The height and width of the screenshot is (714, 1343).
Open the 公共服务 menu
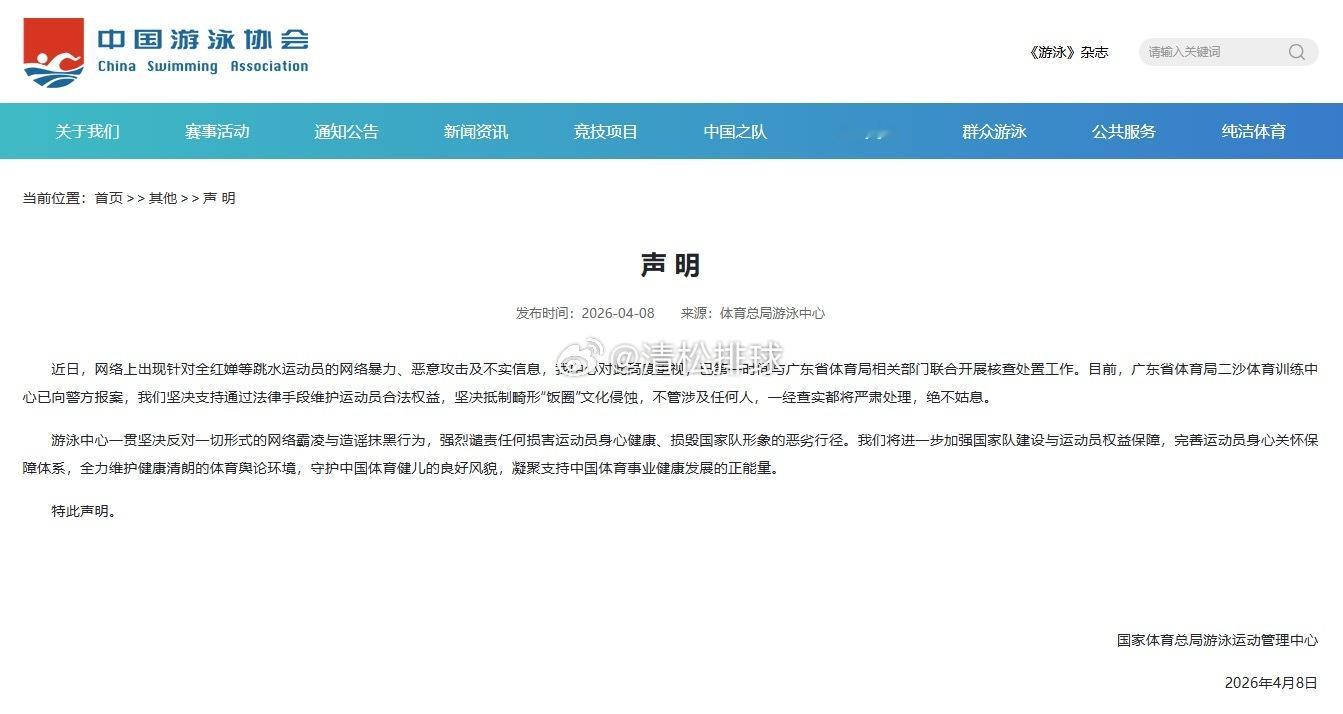(1123, 131)
